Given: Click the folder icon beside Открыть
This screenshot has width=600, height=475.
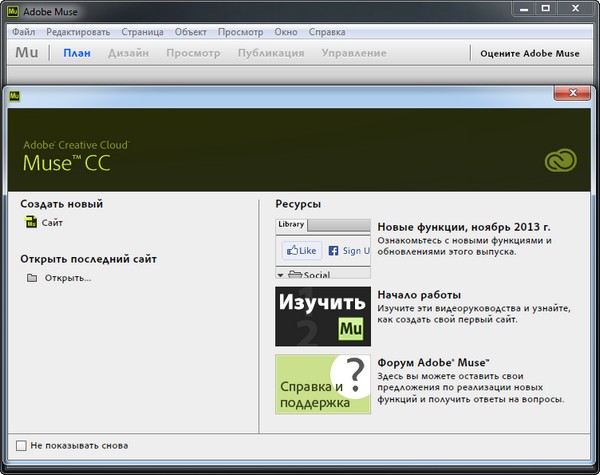Looking at the screenshot, I should (x=31, y=278).
